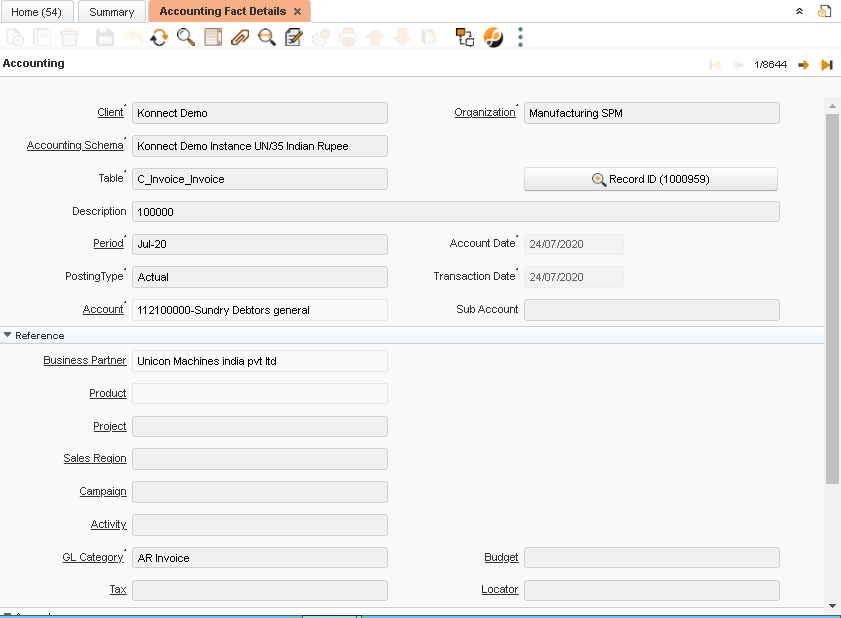Click the Parent Record up arrow
The height and width of the screenshot is (618, 841).
pos(375,38)
